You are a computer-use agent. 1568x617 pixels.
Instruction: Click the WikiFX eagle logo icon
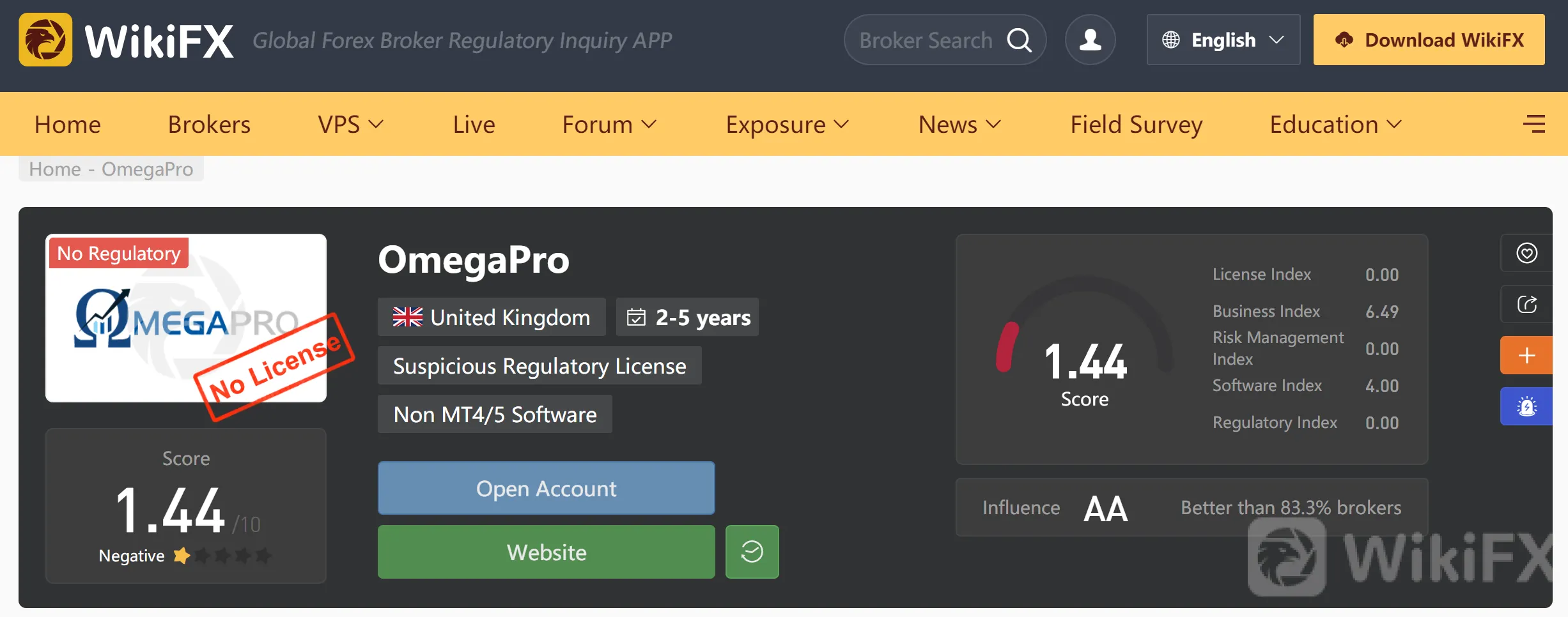pyautogui.click(x=45, y=40)
